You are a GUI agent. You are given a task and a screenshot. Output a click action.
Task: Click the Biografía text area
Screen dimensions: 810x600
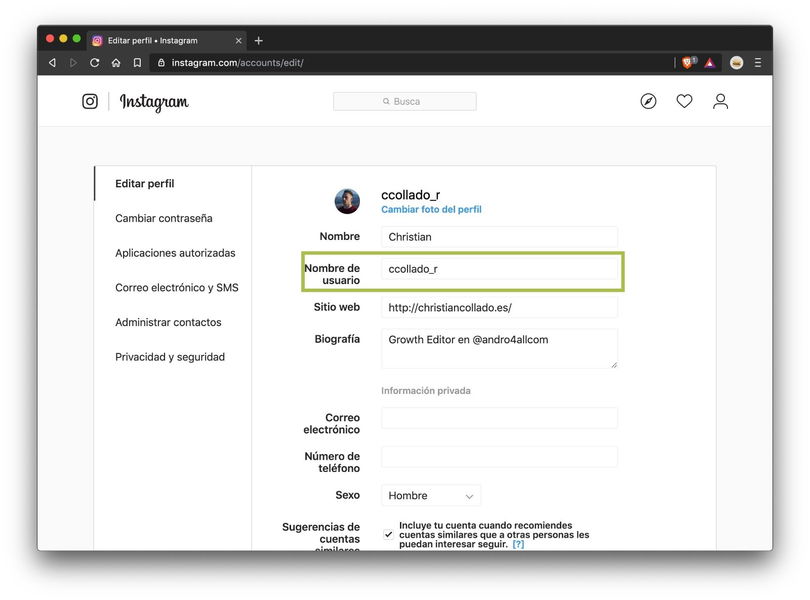(500, 348)
